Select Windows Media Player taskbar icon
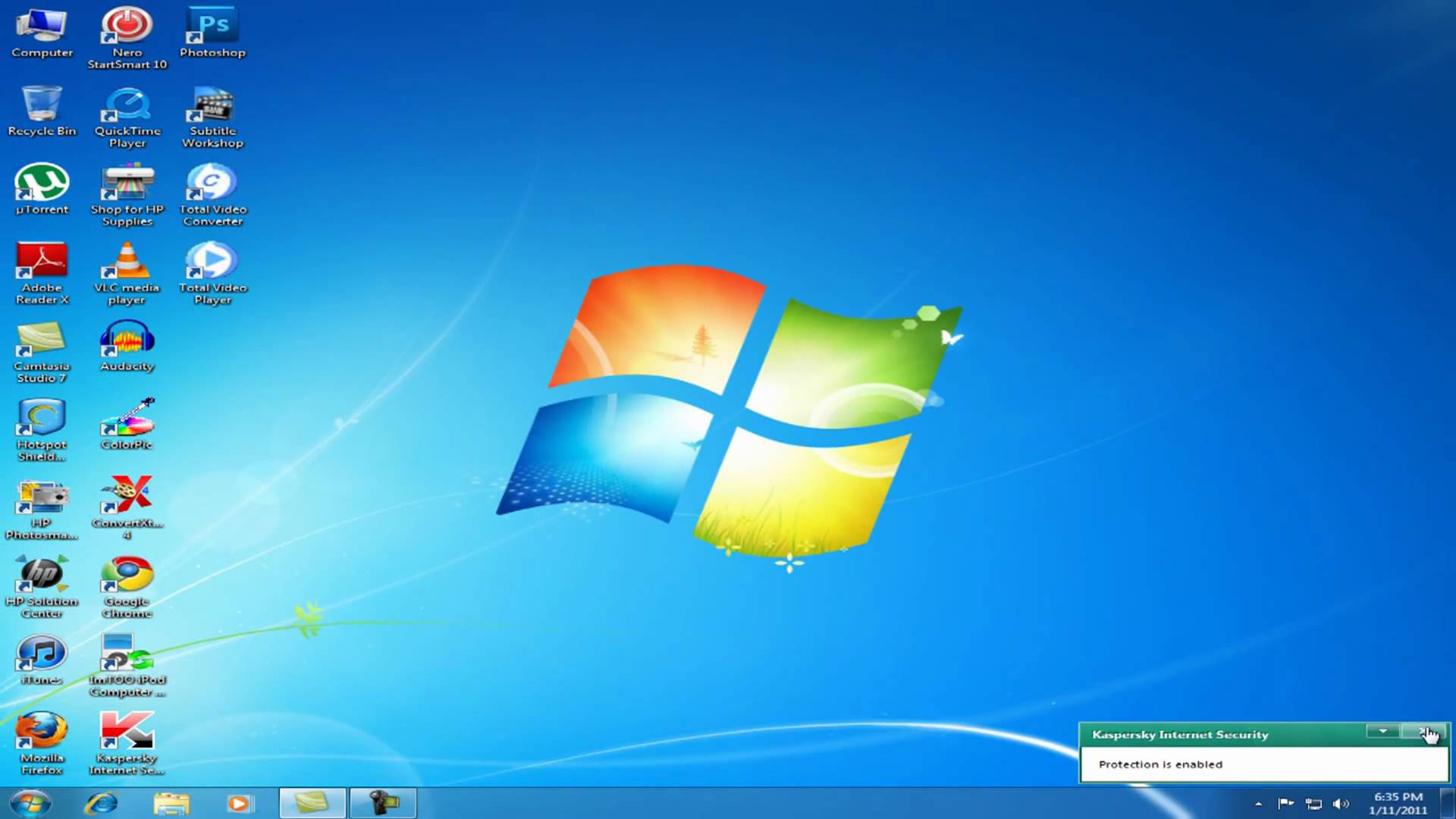Screen dimensions: 1456x819 point(239,803)
